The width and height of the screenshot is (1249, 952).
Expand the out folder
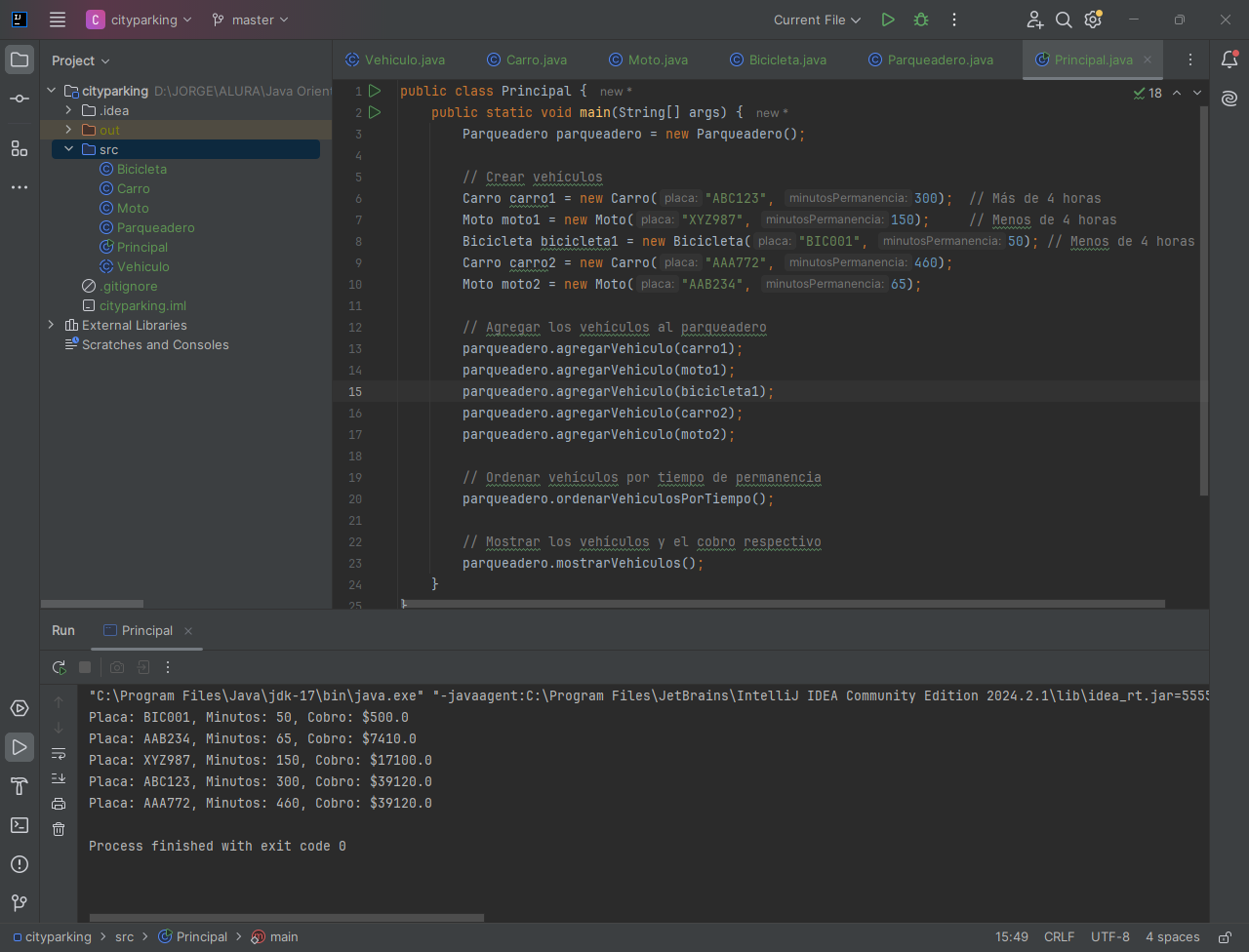coord(68,130)
